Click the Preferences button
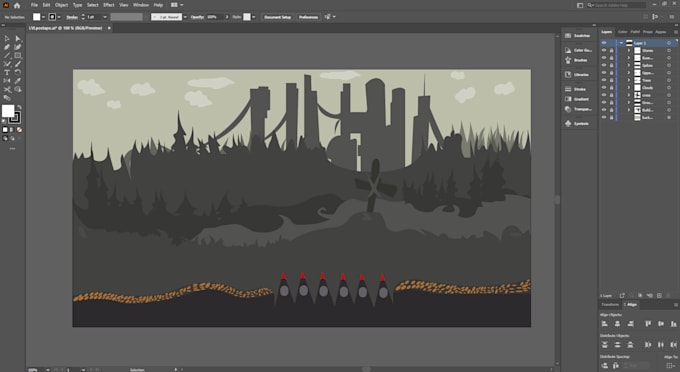 308,17
